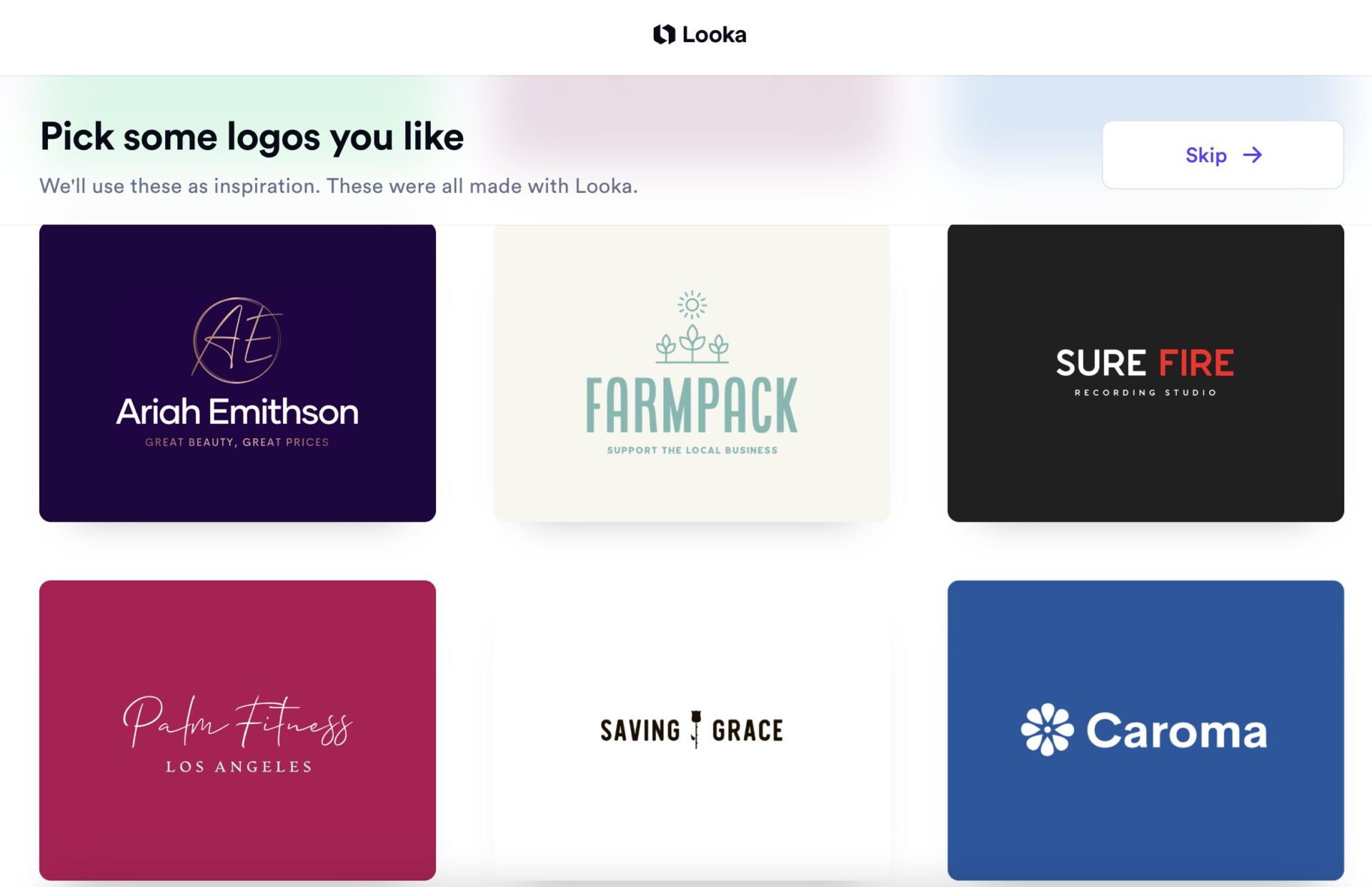Select the Ariah Emithson logo card

click(237, 372)
